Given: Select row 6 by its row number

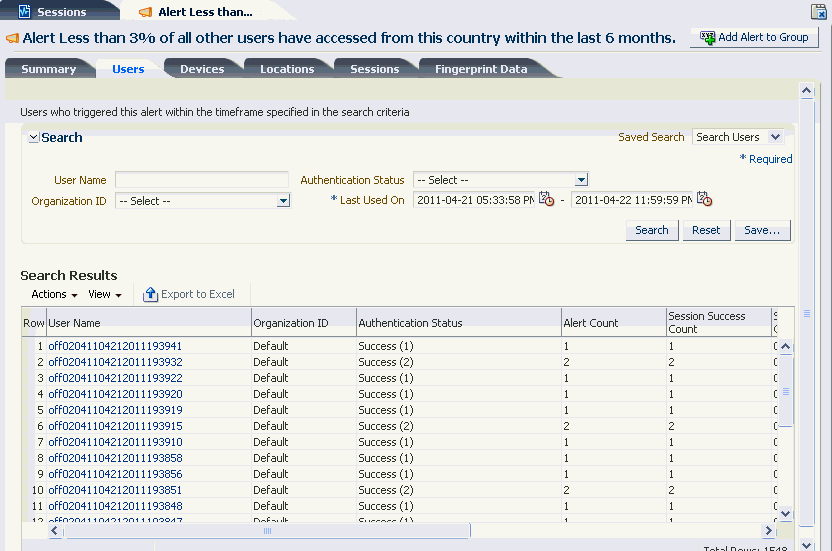Looking at the screenshot, I should pos(40,426).
